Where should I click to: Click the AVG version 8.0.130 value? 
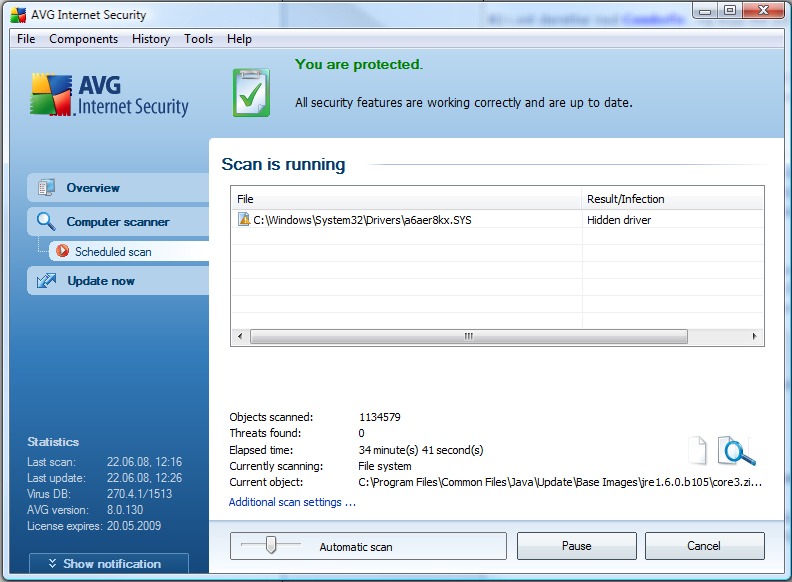click(125, 510)
